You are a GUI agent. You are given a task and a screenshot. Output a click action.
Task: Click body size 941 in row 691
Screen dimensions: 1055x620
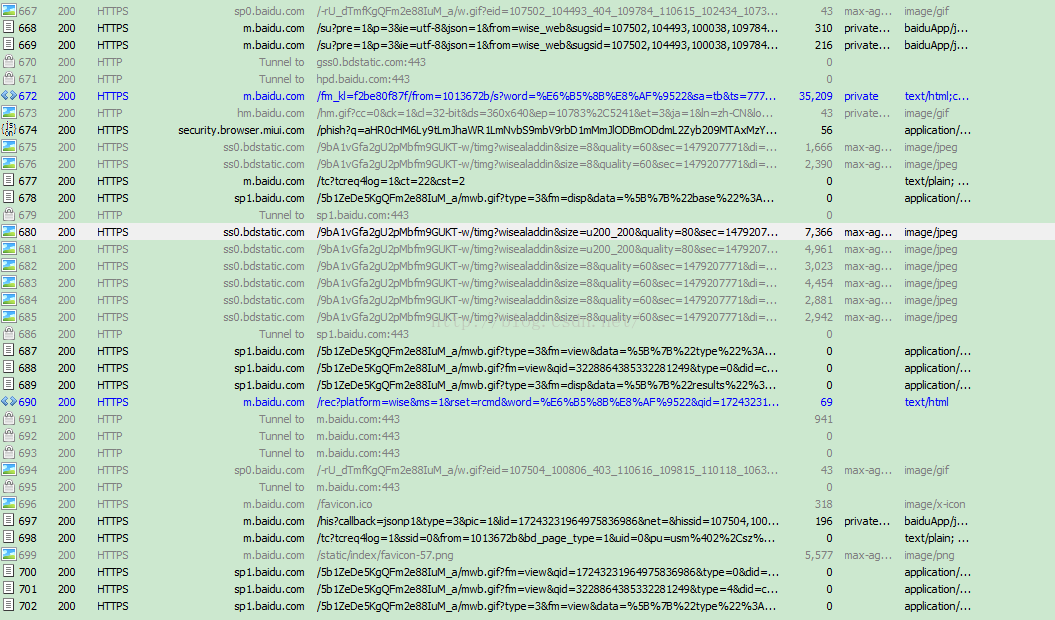pos(824,419)
